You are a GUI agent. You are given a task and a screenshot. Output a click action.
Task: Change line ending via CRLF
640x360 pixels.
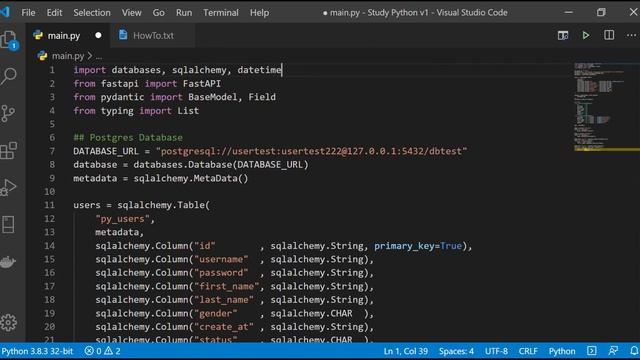click(528, 351)
